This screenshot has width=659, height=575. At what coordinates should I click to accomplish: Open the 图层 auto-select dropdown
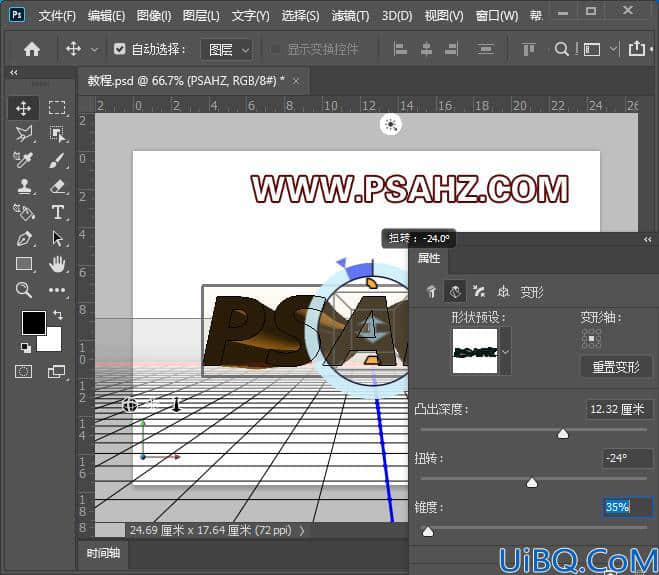[227, 50]
